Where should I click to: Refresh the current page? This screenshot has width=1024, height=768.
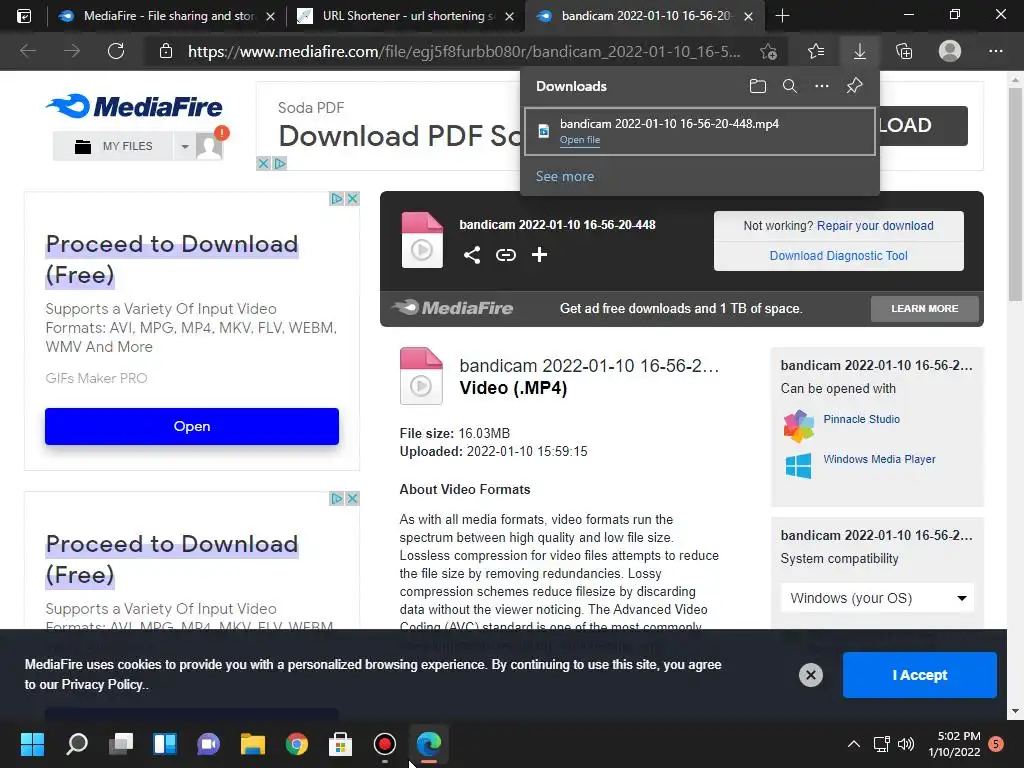click(116, 51)
